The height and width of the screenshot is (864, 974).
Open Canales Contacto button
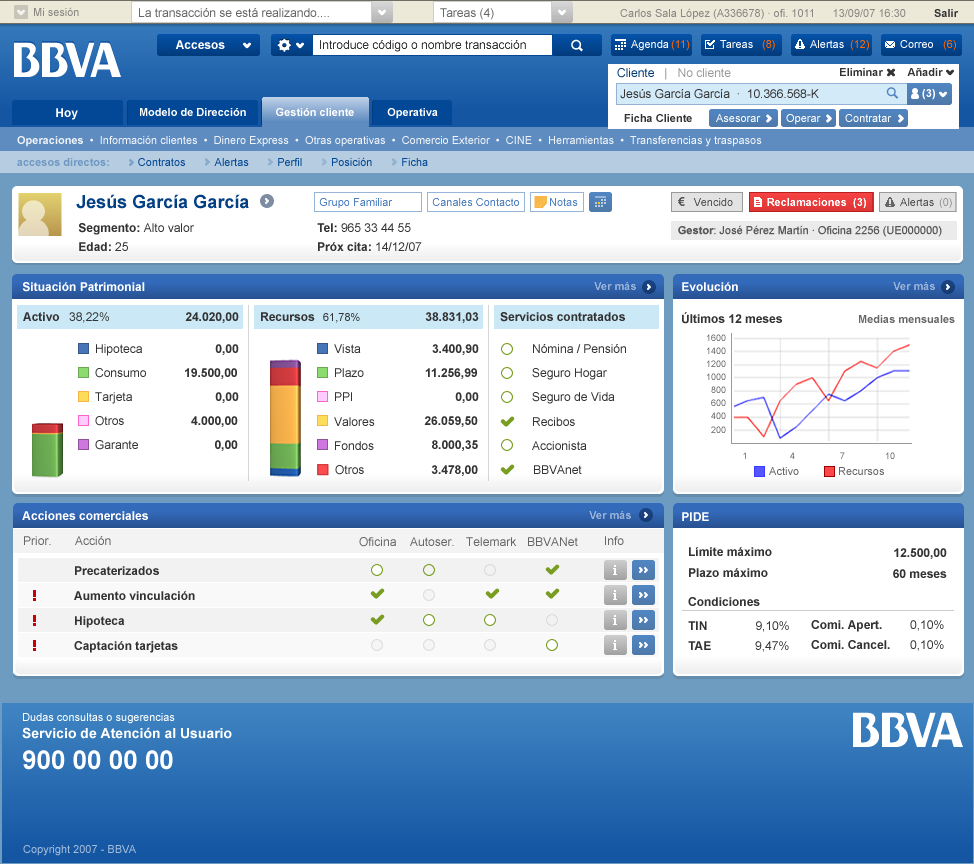click(476, 202)
